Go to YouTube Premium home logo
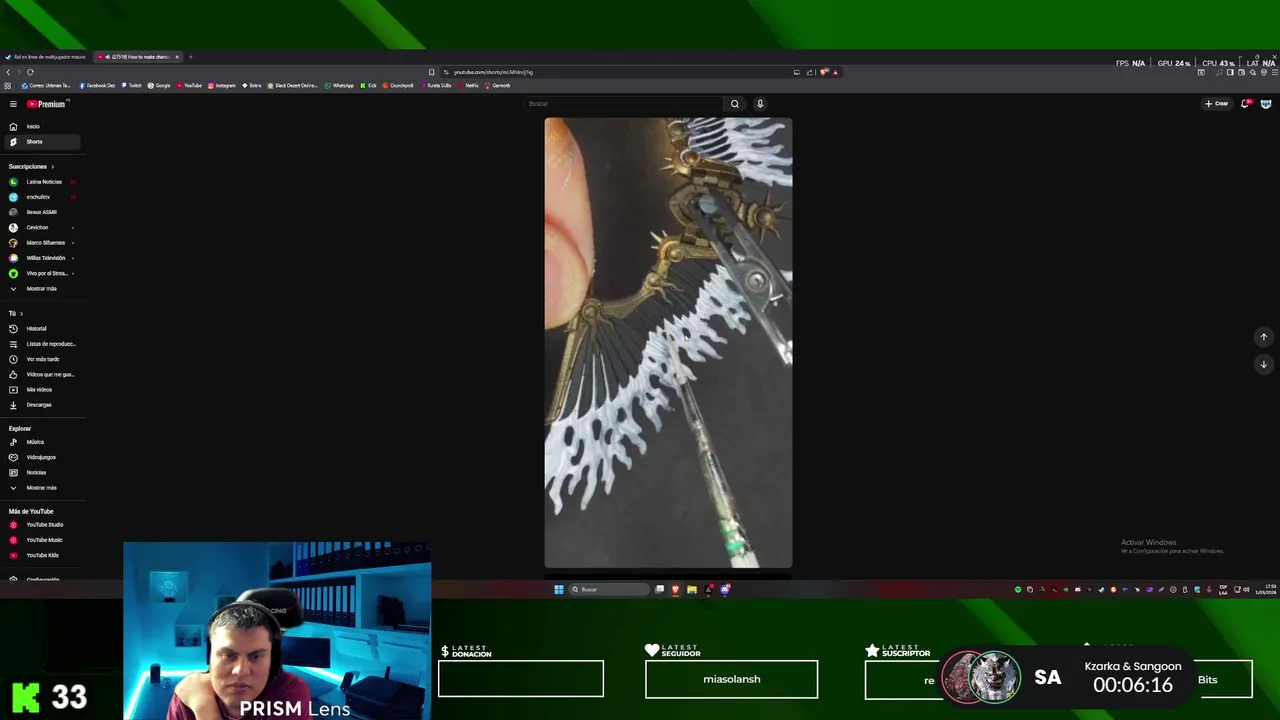This screenshot has width=1280, height=720. (46, 104)
